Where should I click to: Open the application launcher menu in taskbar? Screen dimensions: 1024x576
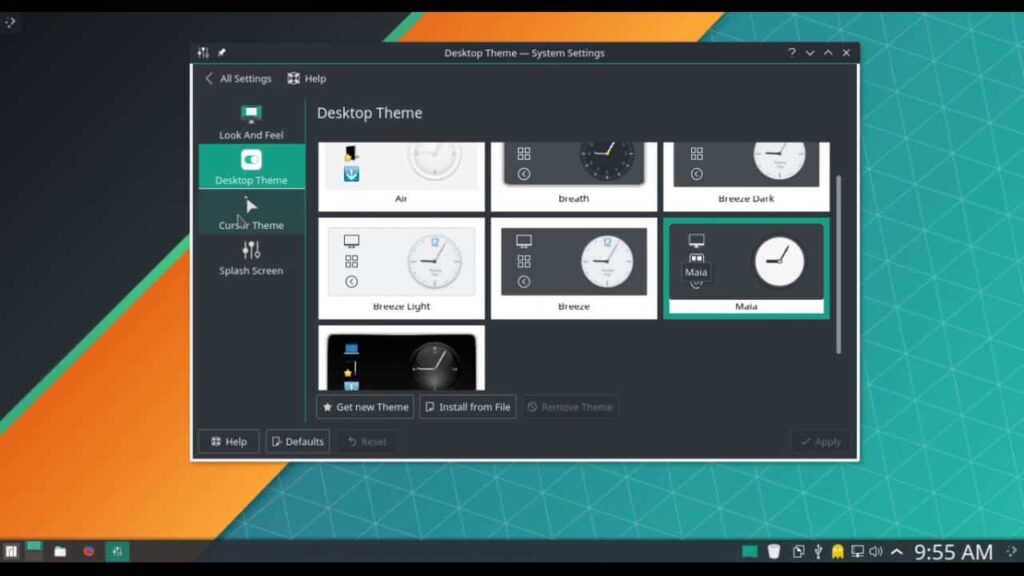[x=11, y=552]
